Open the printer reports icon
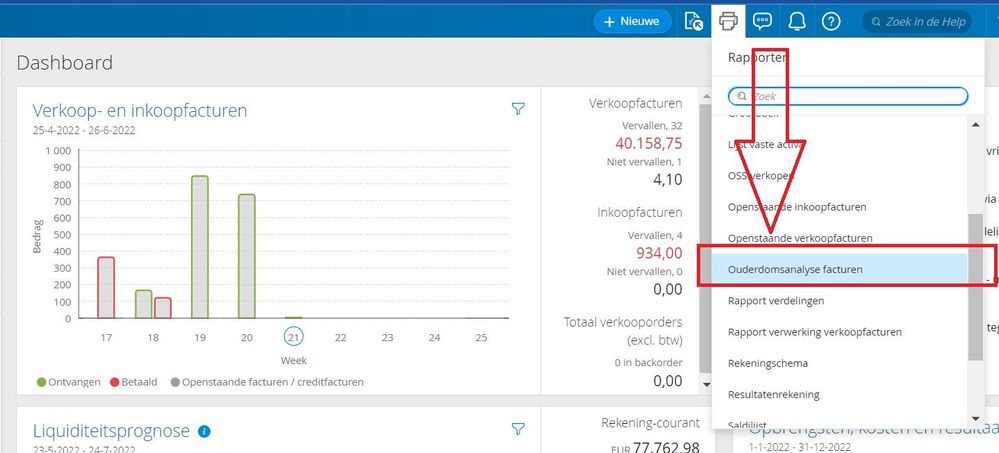 [x=728, y=21]
